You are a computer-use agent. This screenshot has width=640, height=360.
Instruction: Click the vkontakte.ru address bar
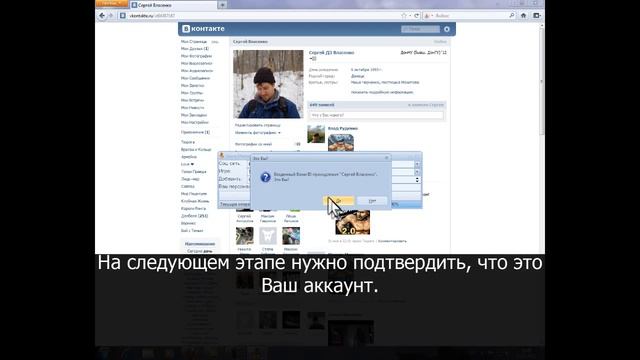point(261,16)
